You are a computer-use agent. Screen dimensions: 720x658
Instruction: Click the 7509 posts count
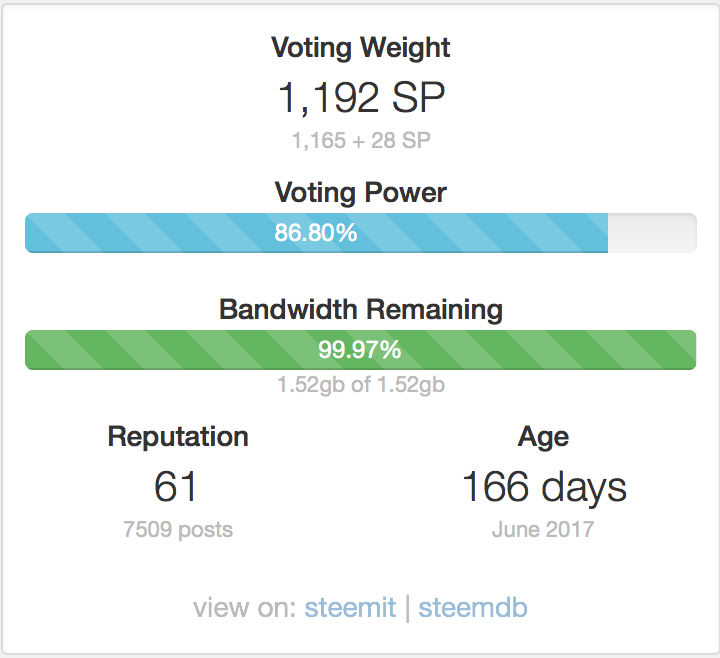pyautogui.click(x=178, y=529)
